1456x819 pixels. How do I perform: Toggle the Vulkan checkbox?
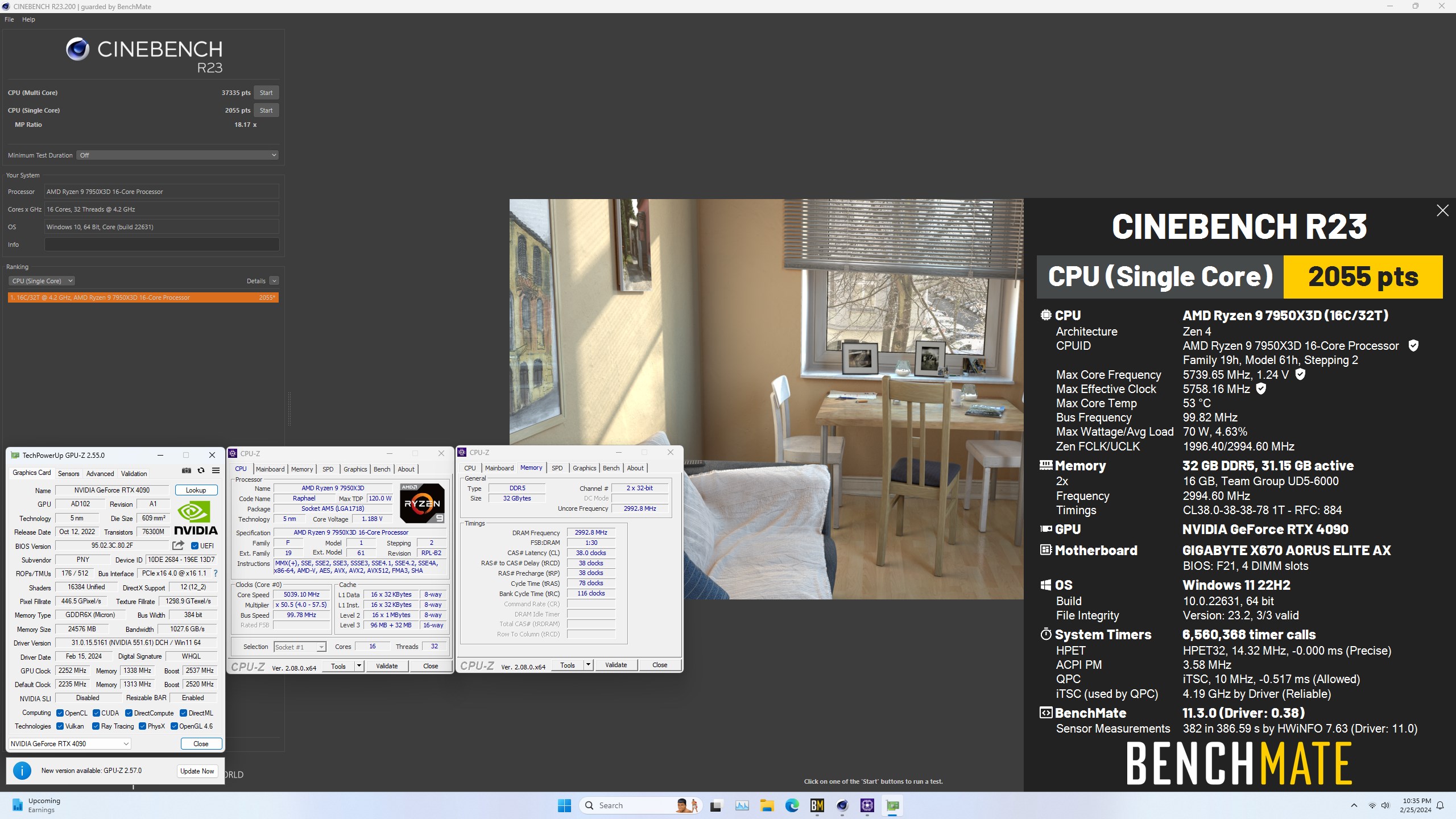coord(60,726)
